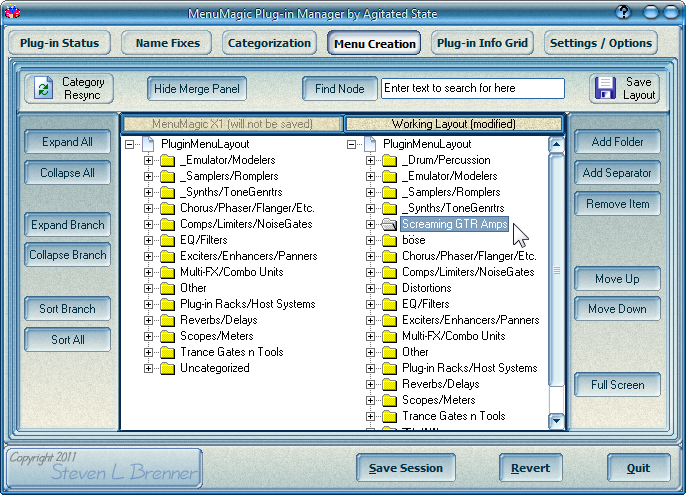Open the Plug-in Info Grid tab

[x=482, y=43]
